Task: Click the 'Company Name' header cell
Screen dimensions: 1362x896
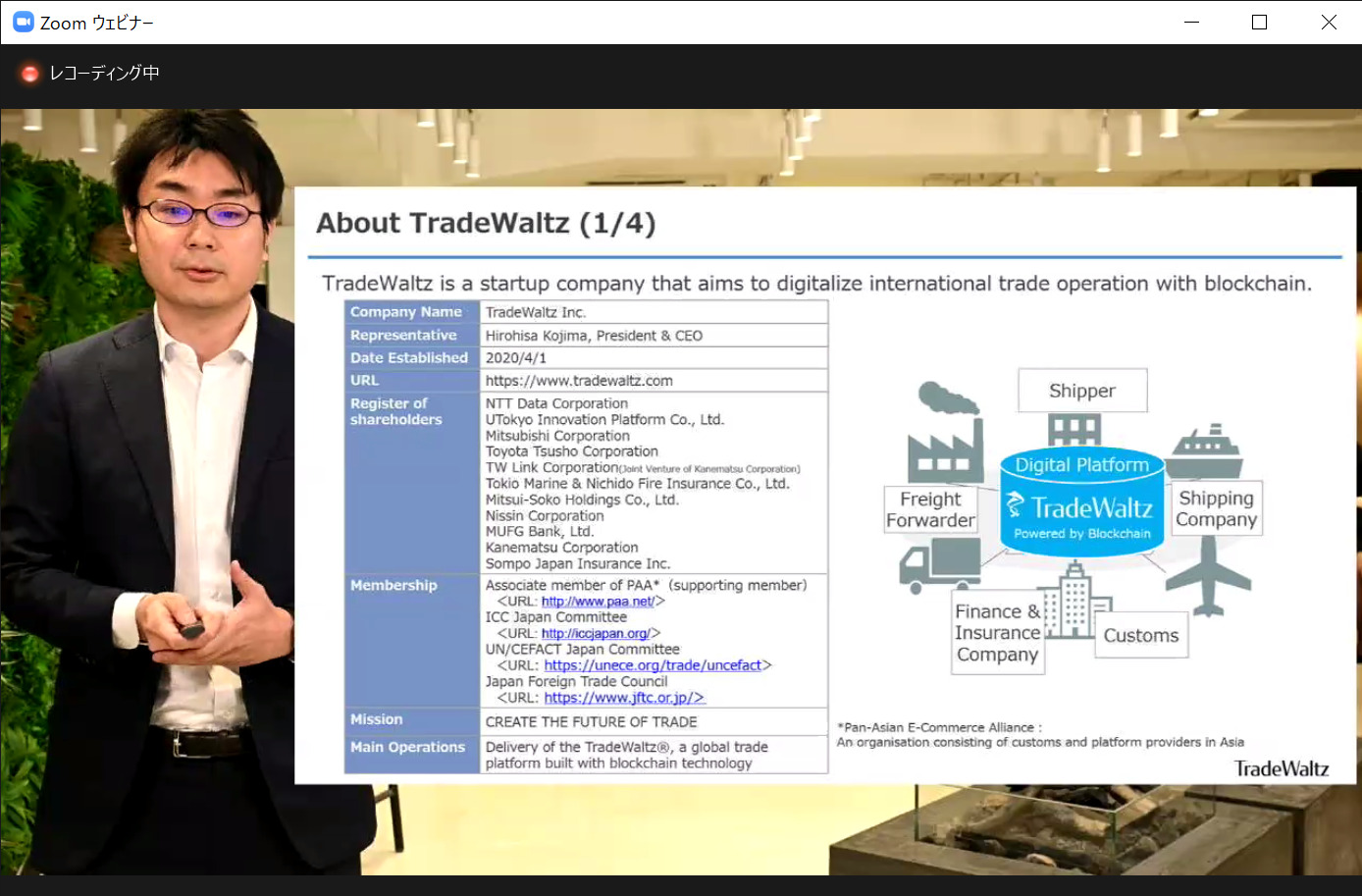Action: tap(412, 312)
